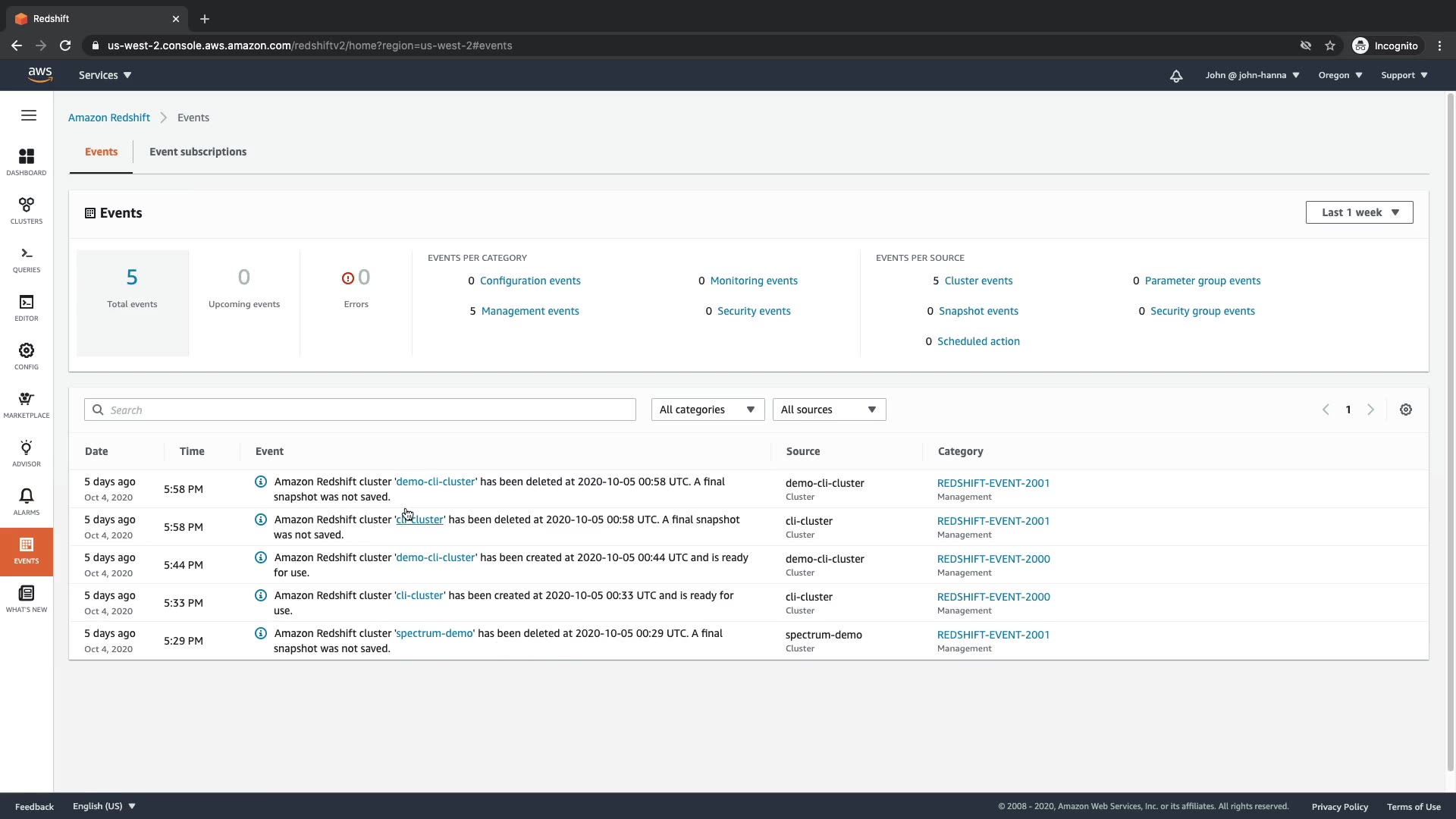Open the query Editor sidebar icon
The width and height of the screenshot is (1456, 819).
[27, 307]
